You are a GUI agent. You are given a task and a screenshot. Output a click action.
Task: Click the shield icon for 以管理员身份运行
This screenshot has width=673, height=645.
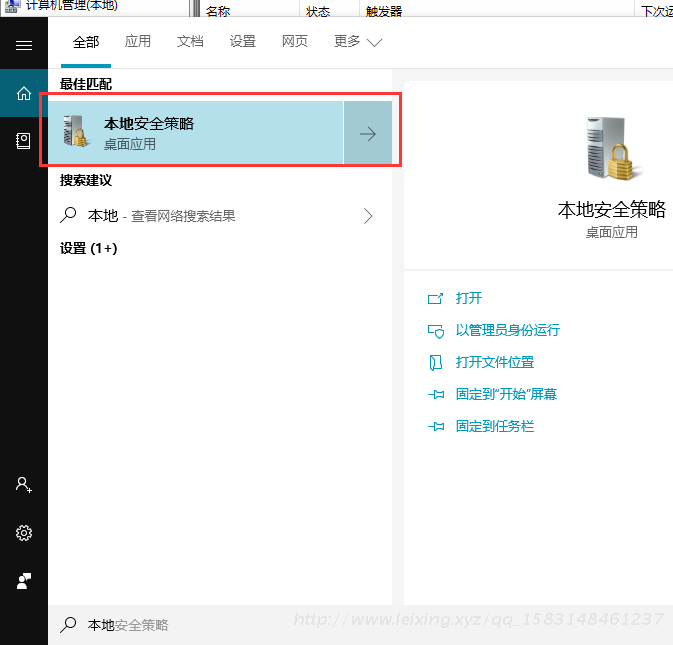(436, 331)
